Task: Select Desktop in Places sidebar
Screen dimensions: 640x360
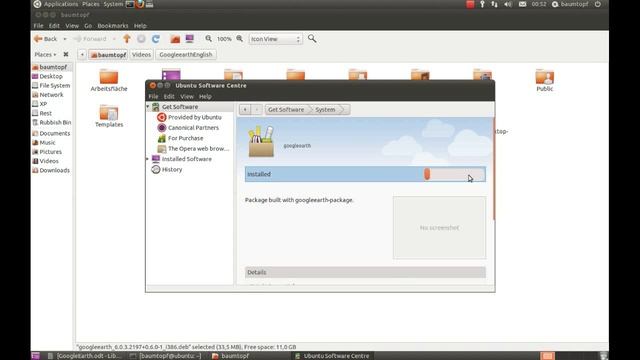Action: coord(51,76)
